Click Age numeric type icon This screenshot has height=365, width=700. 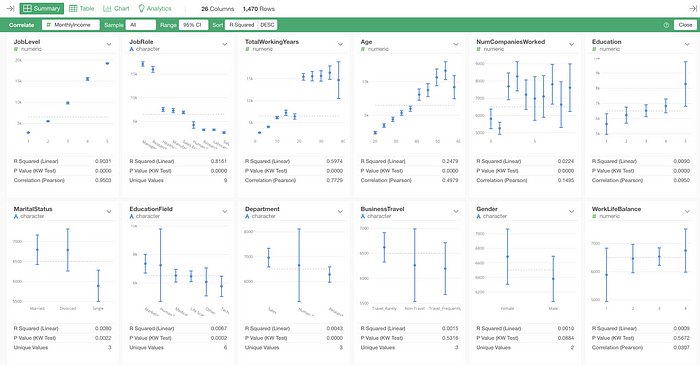pyautogui.click(x=363, y=49)
